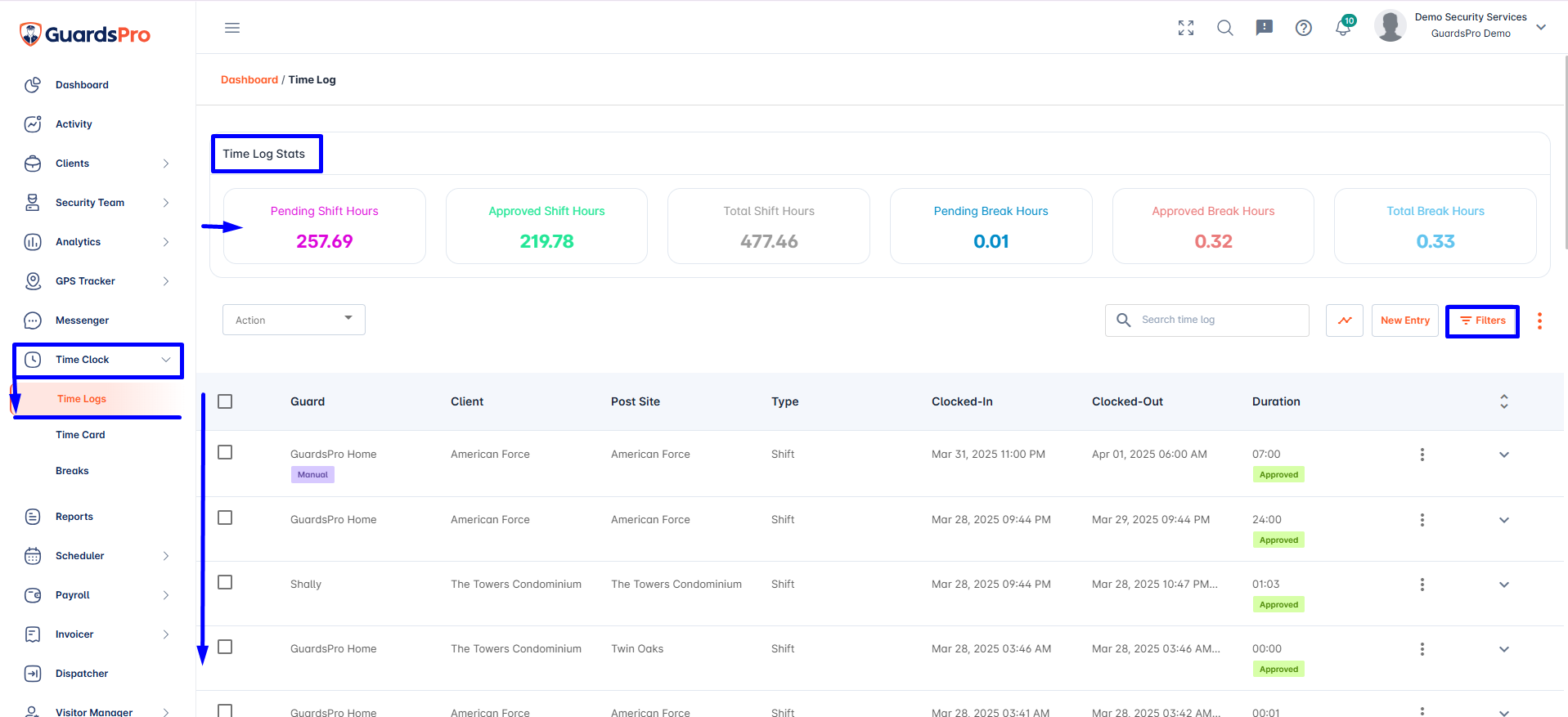Open Time Card submenu item
Viewport: 1568px width, 717px height.
(x=80, y=435)
